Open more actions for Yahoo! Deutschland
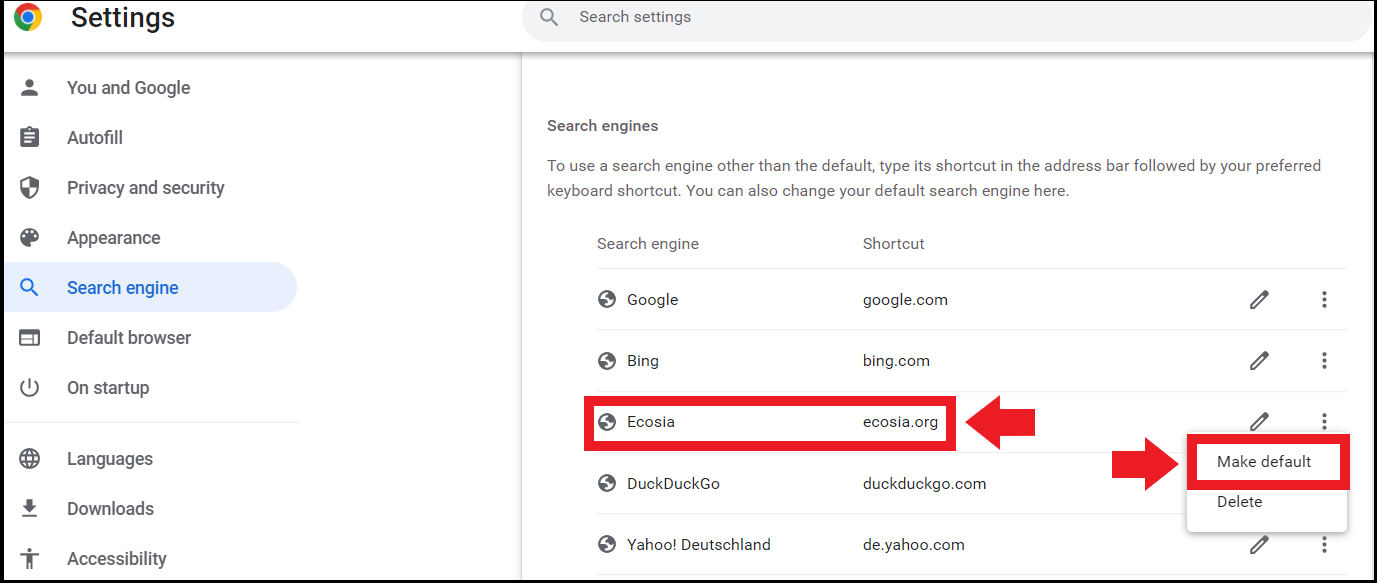Image resolution: width=1377 pixels, height=583 pixels. click(x=1324, y=544)
